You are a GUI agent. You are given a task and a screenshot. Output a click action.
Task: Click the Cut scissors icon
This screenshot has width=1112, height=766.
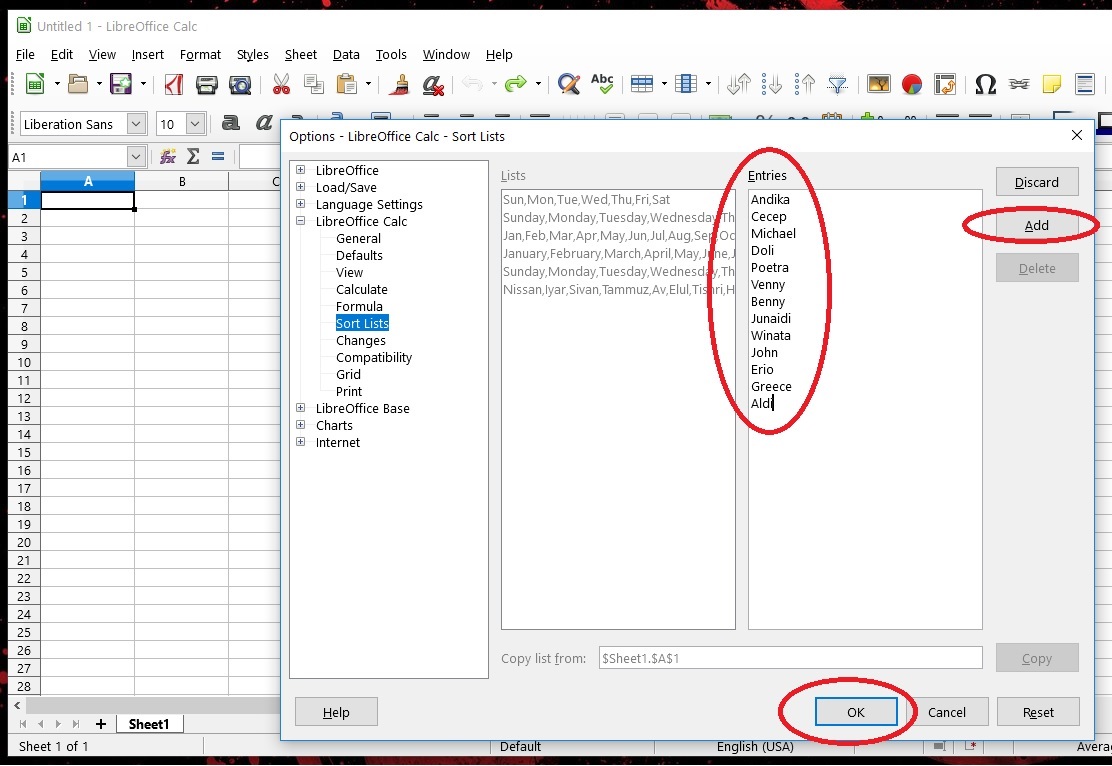pos(281,84)
